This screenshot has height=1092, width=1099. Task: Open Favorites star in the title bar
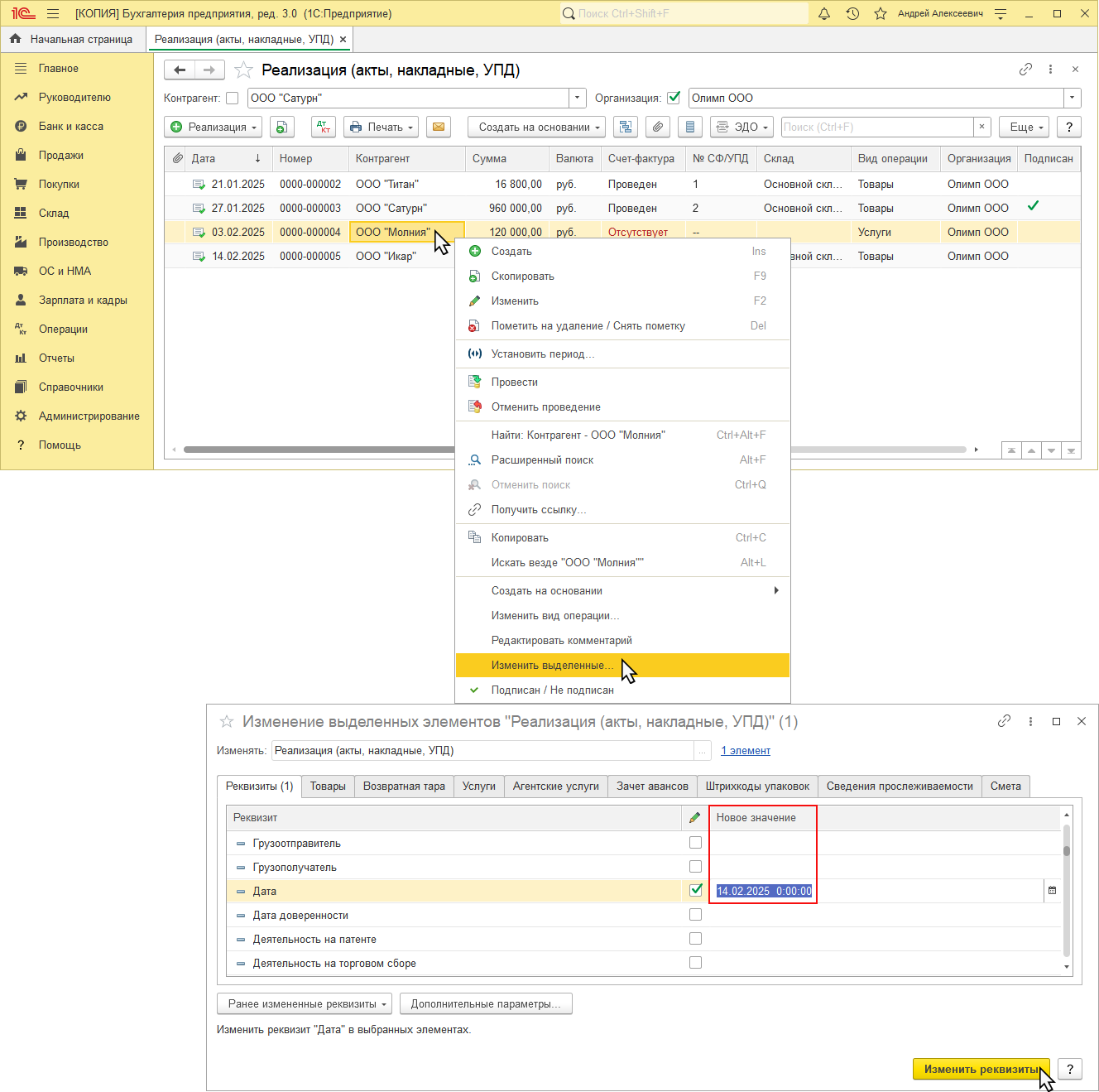coord(881,13)
